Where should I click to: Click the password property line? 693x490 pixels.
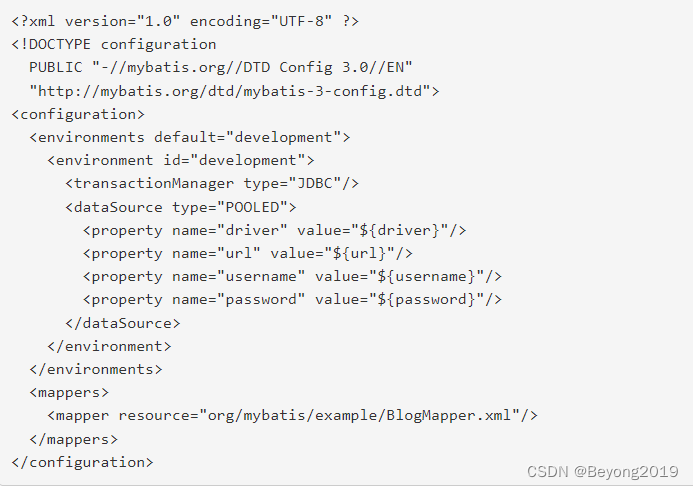click(x=292, y=299)
